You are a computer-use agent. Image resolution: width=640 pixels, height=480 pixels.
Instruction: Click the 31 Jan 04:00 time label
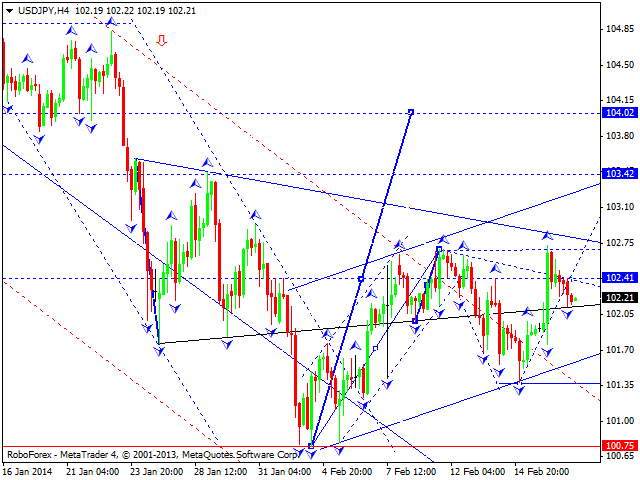[x=285, y=472]
